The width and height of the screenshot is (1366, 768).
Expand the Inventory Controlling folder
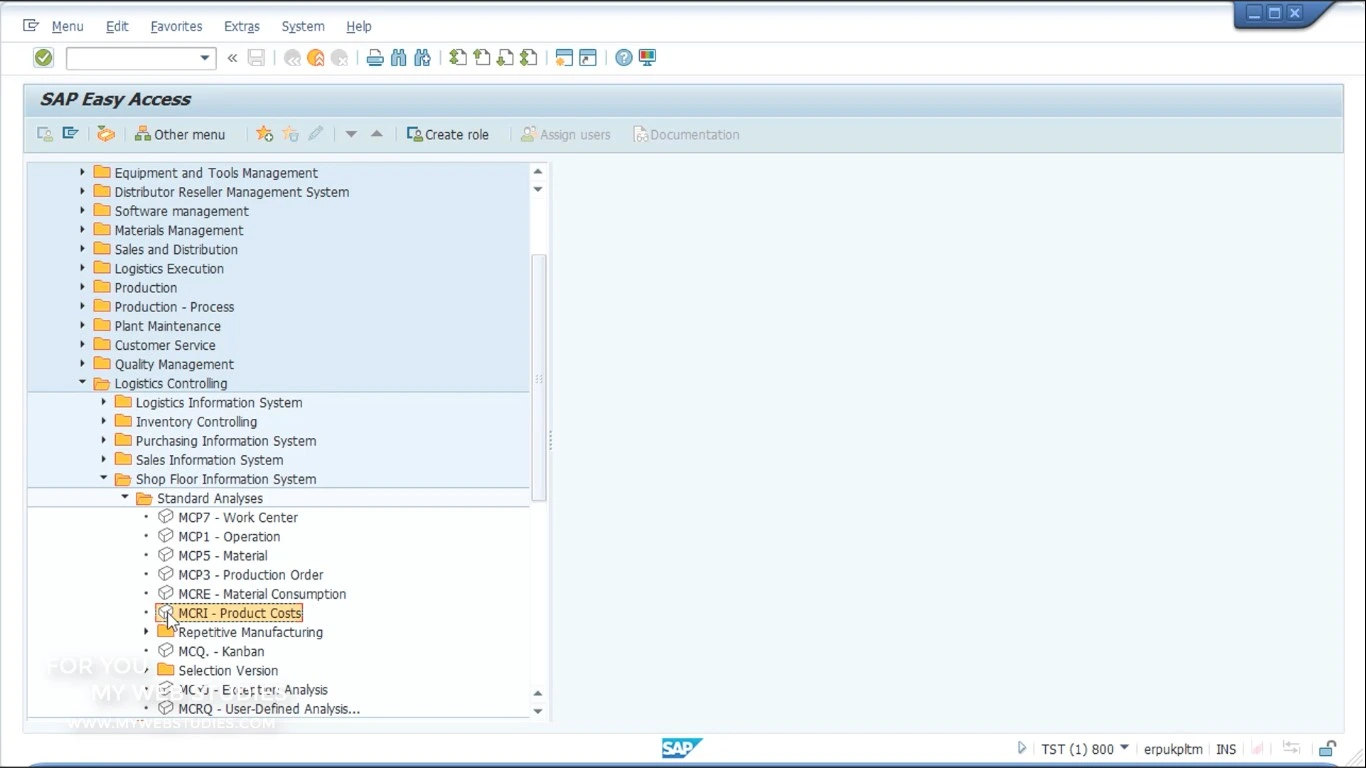[x=103, y=421]
